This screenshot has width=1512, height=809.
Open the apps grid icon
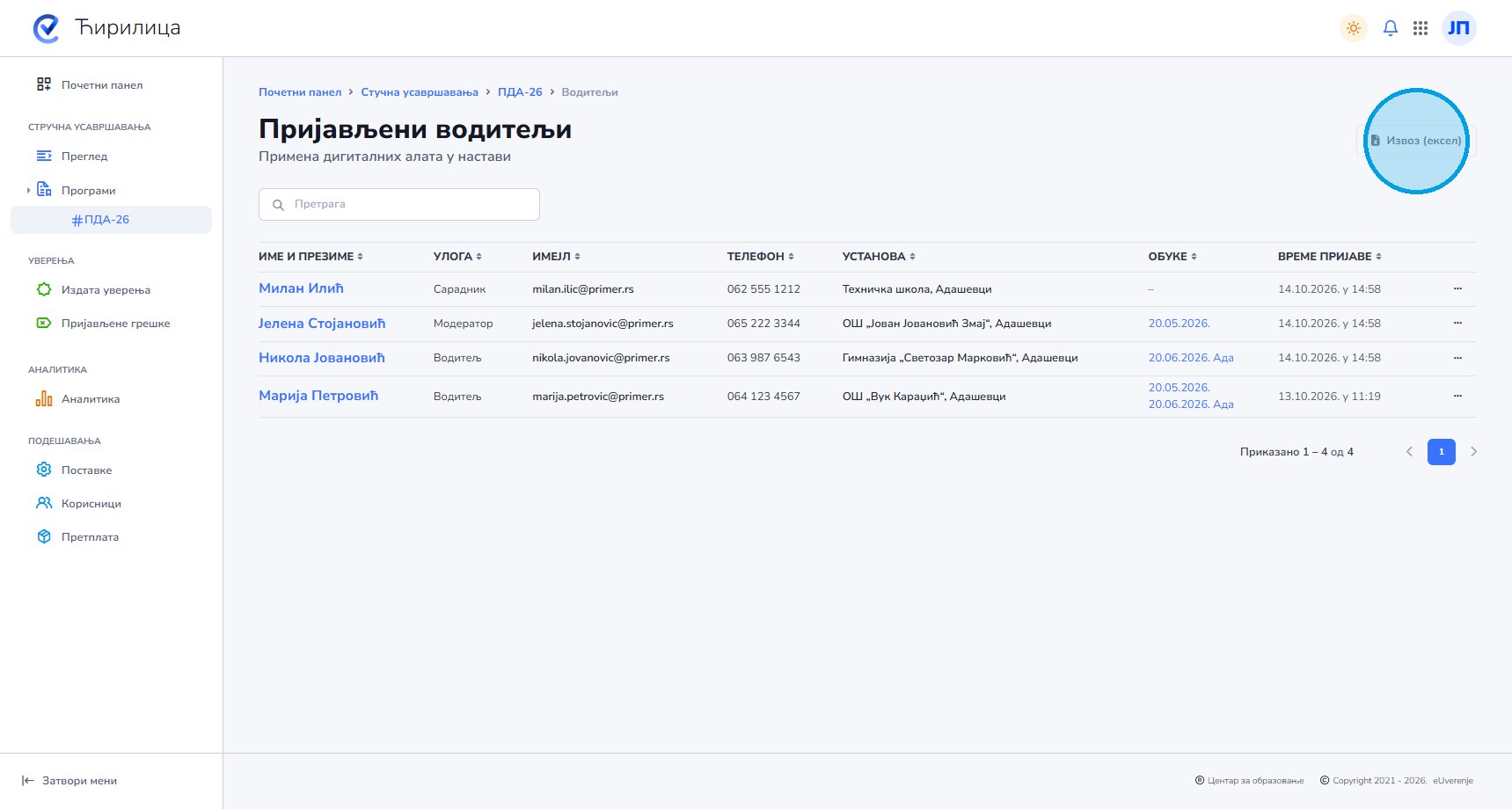1420,28
